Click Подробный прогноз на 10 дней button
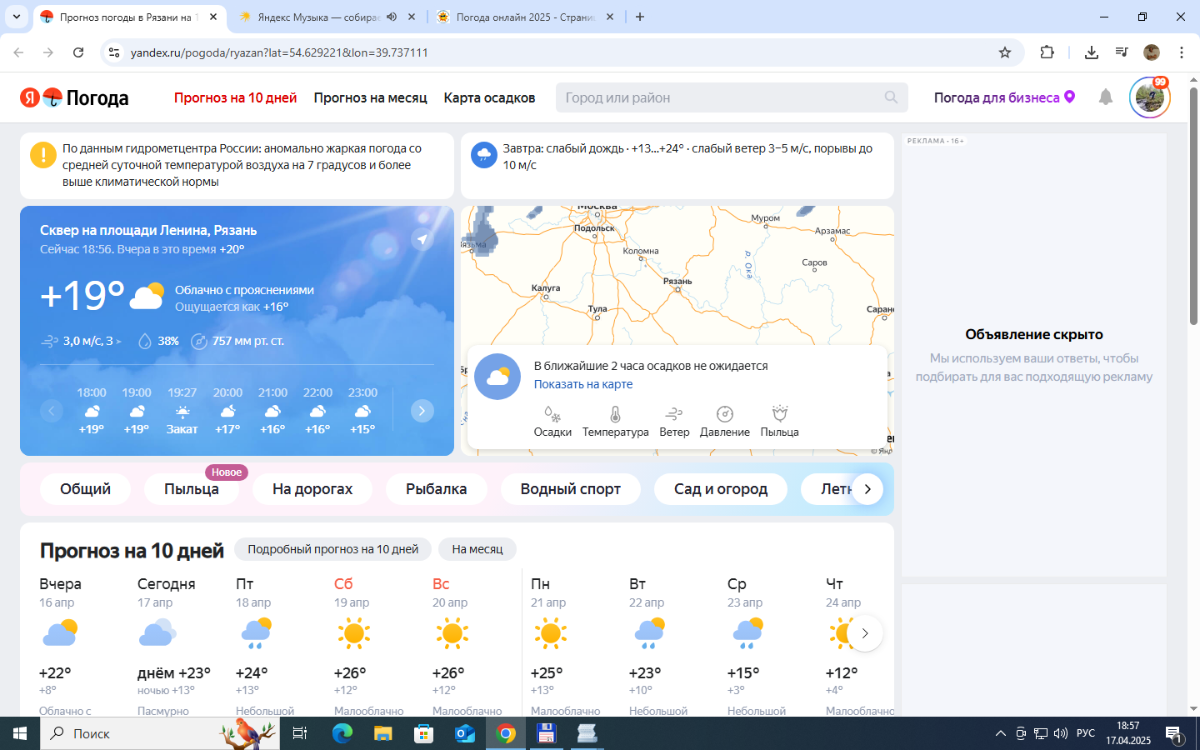This screenshot has width=1200, height=750. pyautogui.click(x=332, y=549)
